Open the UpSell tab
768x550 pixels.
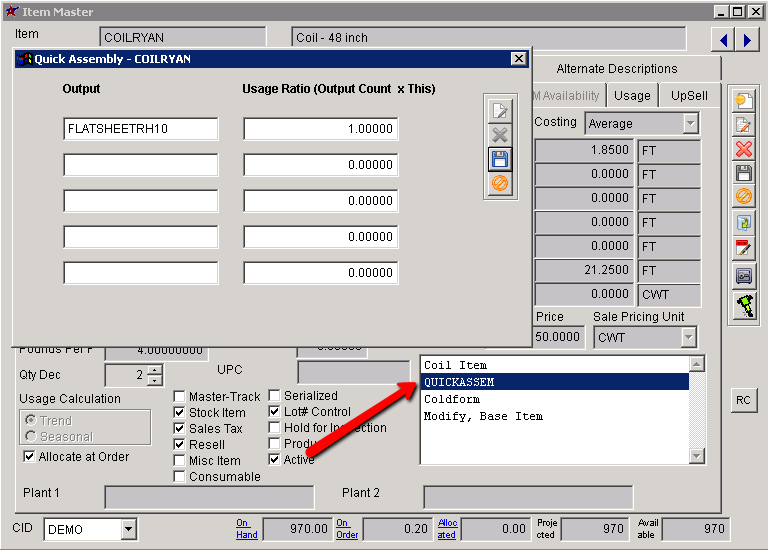tap(689, 96)
